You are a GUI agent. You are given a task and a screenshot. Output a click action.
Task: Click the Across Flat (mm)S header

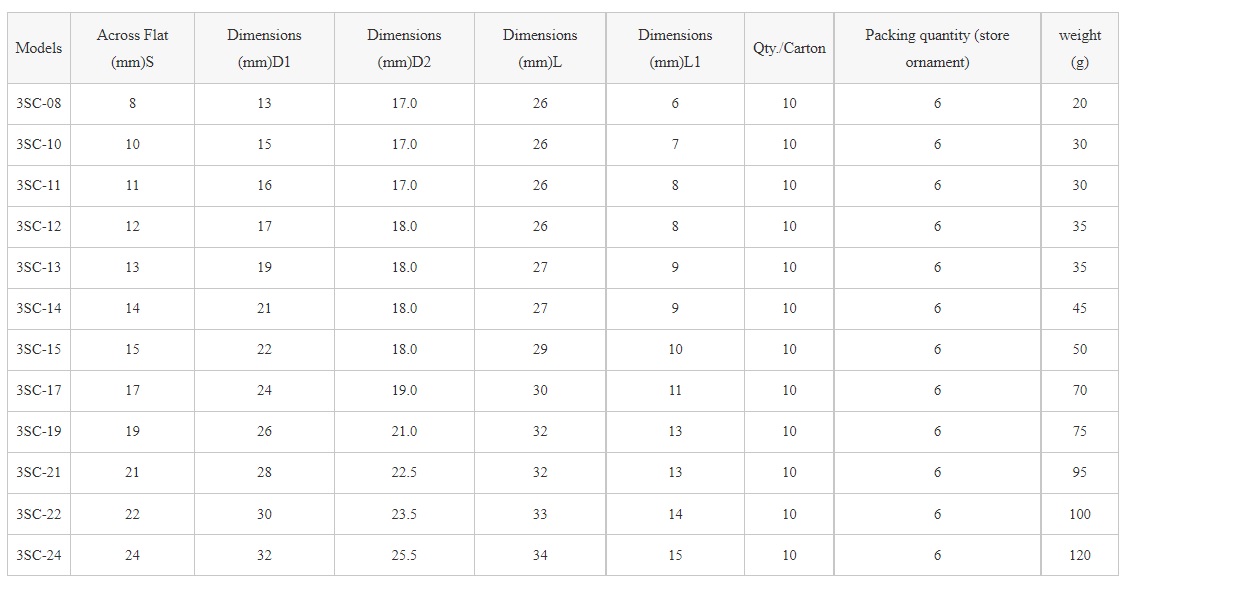(x=132, y=48)
